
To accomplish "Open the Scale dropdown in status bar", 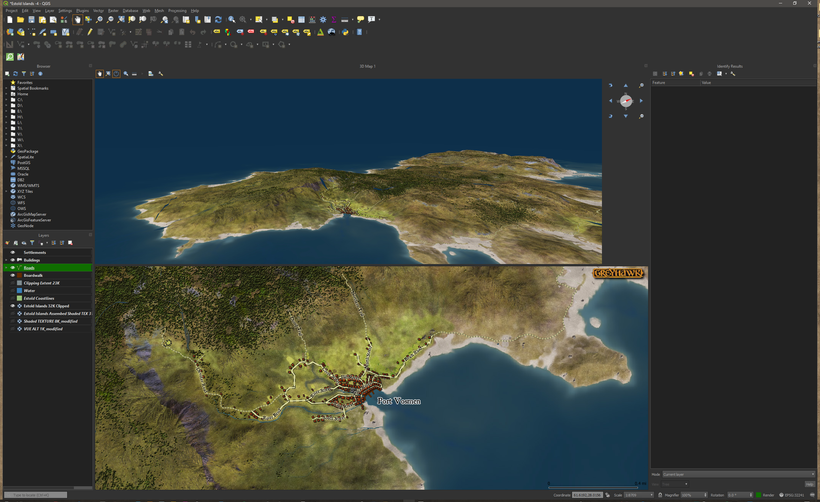I will click(x=638, y=495).
